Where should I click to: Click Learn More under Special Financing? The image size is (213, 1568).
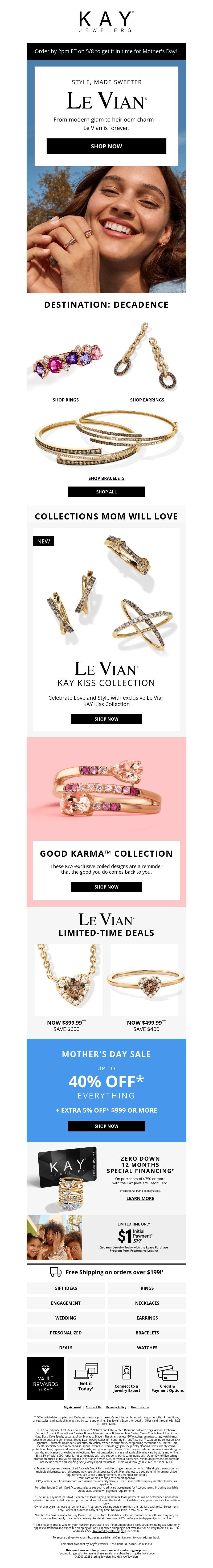[x=140, y=1199]
